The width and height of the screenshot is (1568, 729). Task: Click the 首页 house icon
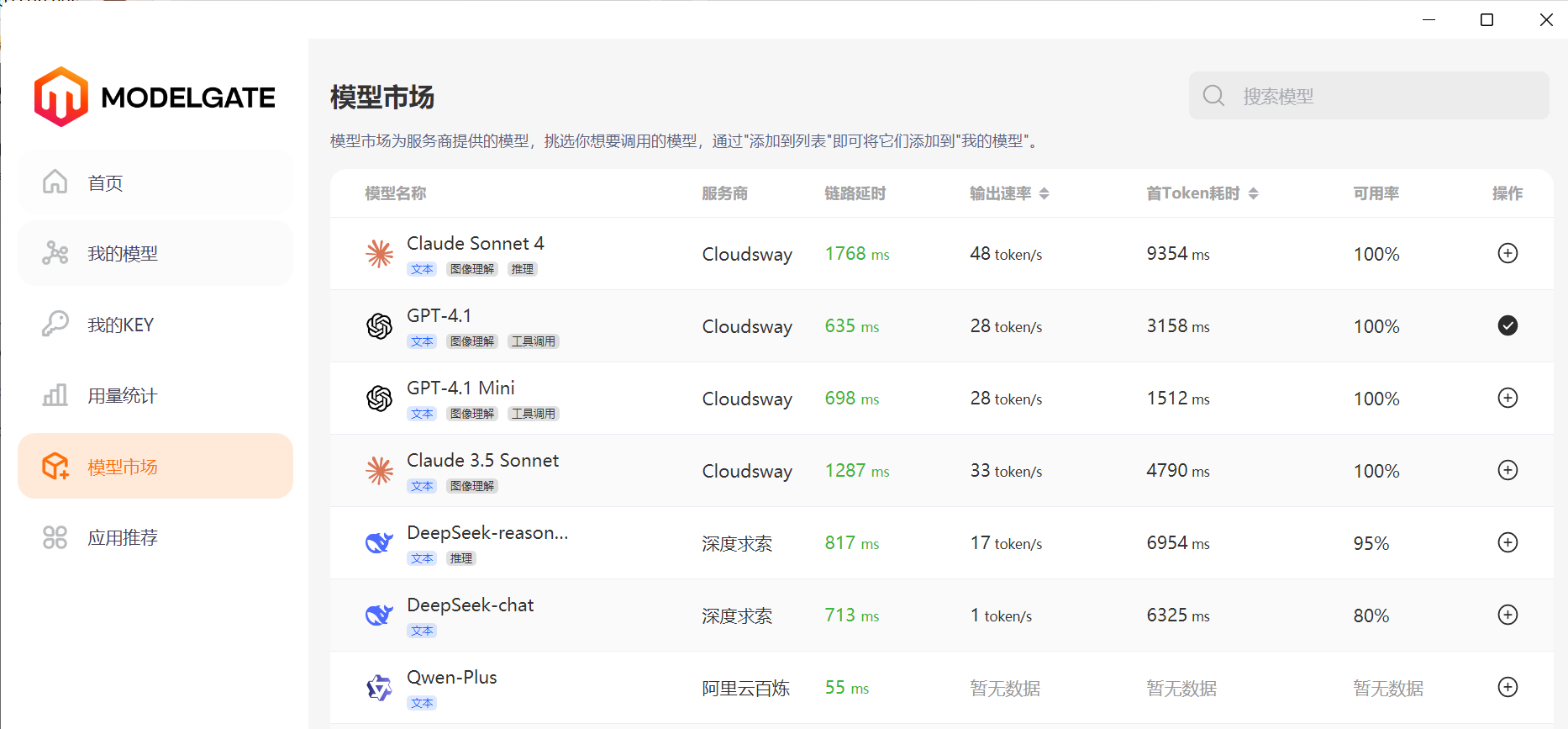pyautogui.click(x=55, y=182)
